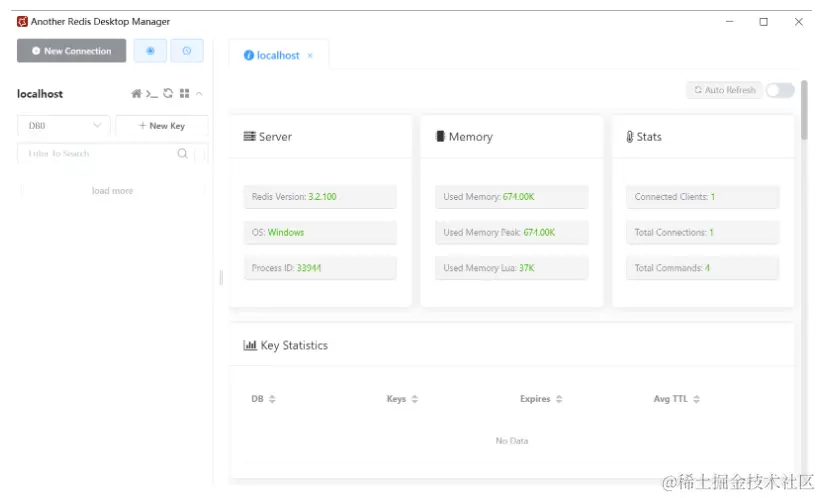The width and height of the screenshot is (821, 498).
Task: Open the DB0 database dropdown
Action: [x=64, y=126]
